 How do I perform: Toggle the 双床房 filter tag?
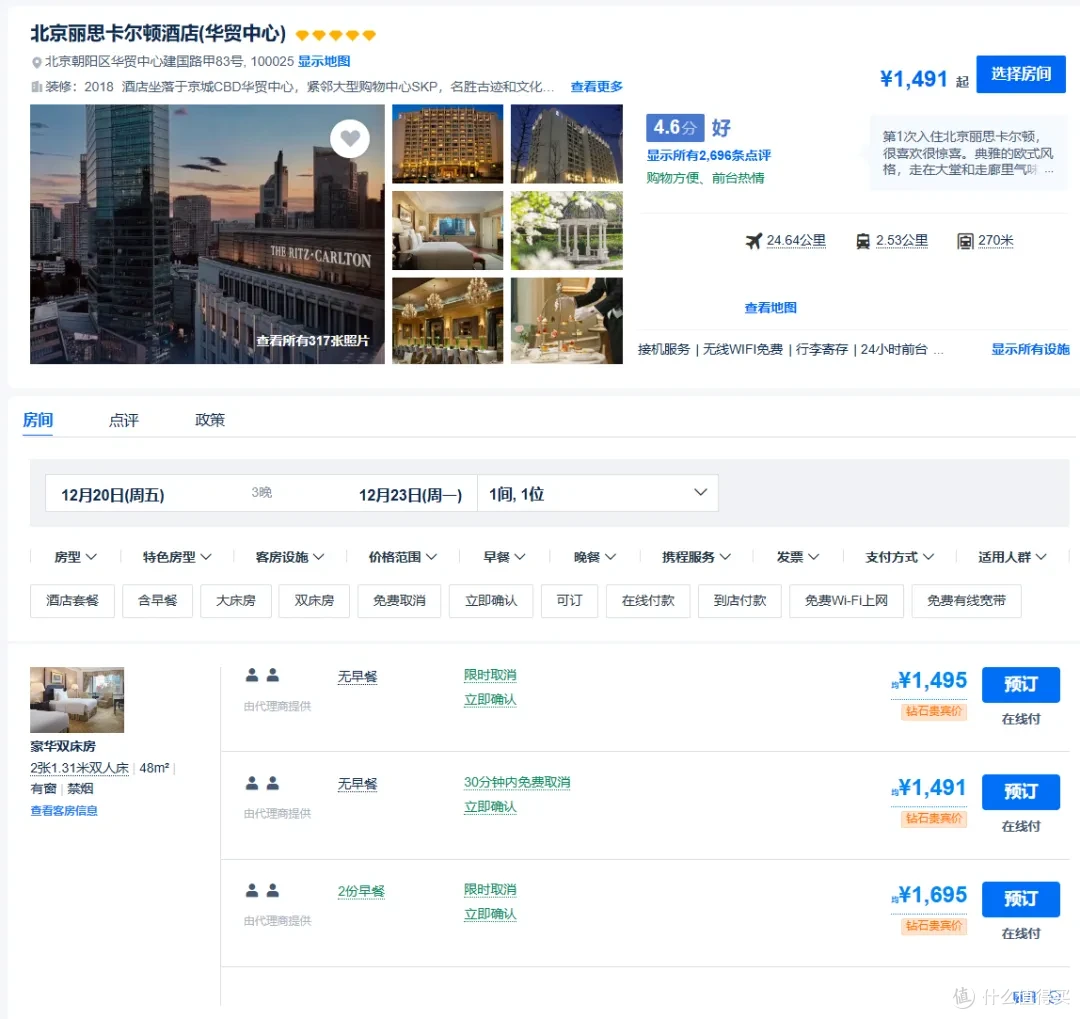tap(314, 601)
